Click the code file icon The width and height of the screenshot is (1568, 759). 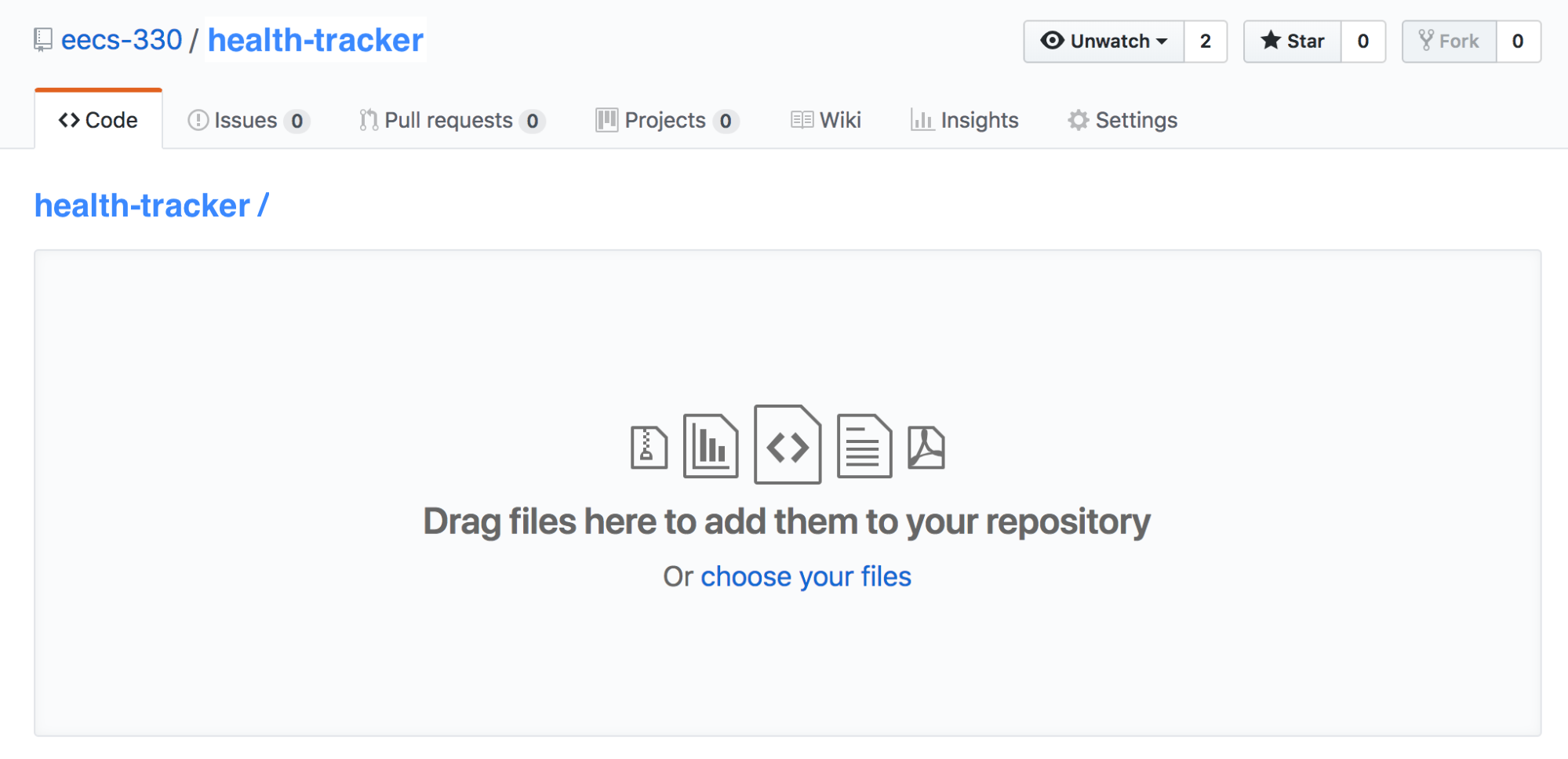(788, 445)
